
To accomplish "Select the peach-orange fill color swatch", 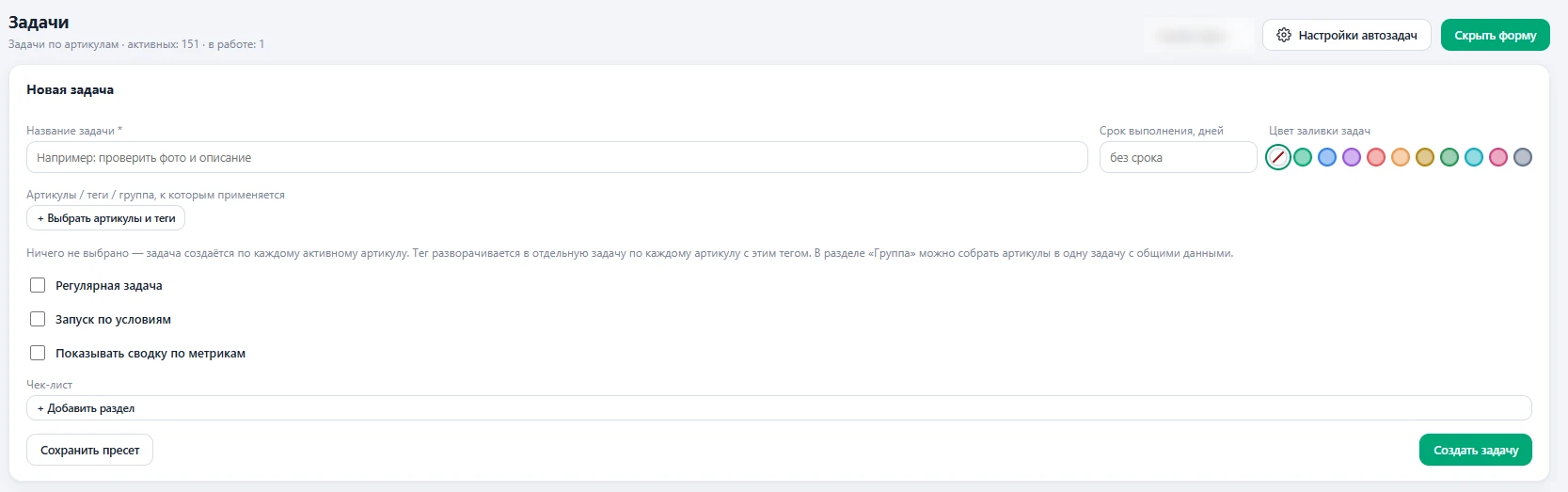I will click(1401, 157).
